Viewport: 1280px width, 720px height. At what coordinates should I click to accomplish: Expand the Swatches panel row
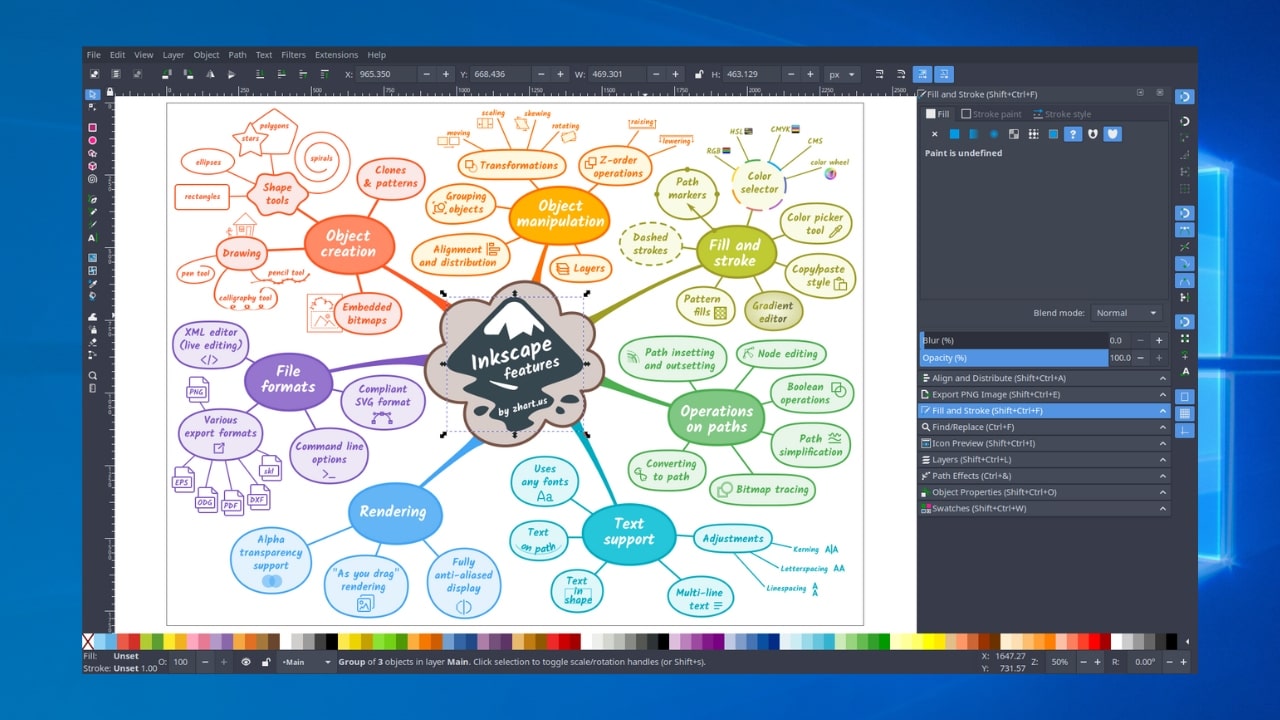pyautogui.click(x=1043, y=508)
